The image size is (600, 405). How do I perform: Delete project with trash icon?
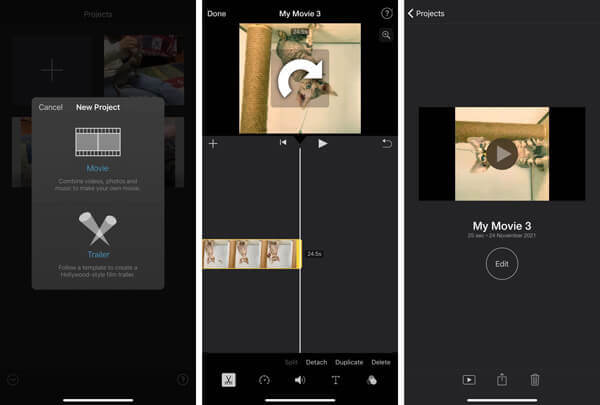click(x=535, y=379)
